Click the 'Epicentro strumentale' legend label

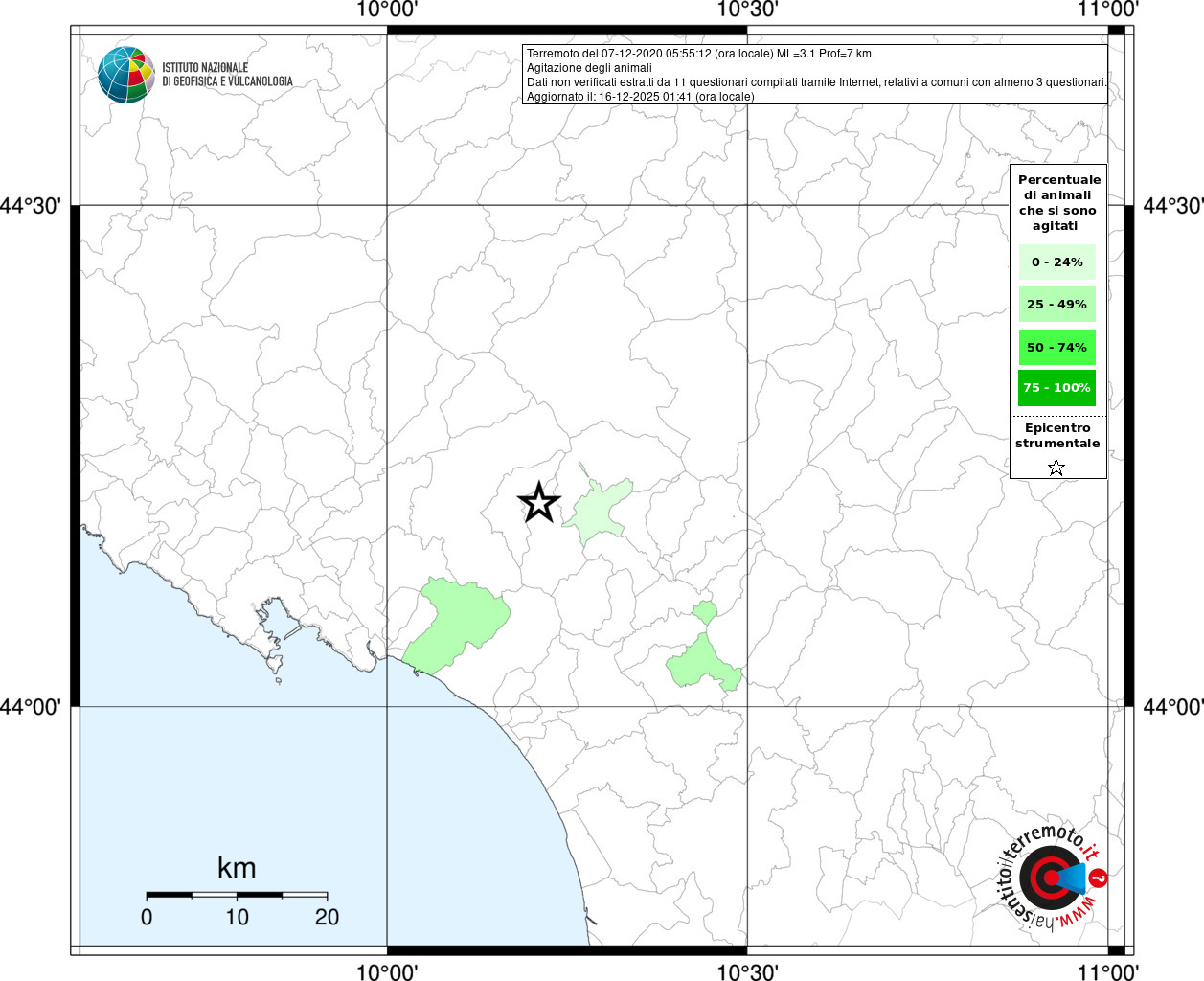(1057, 435)
